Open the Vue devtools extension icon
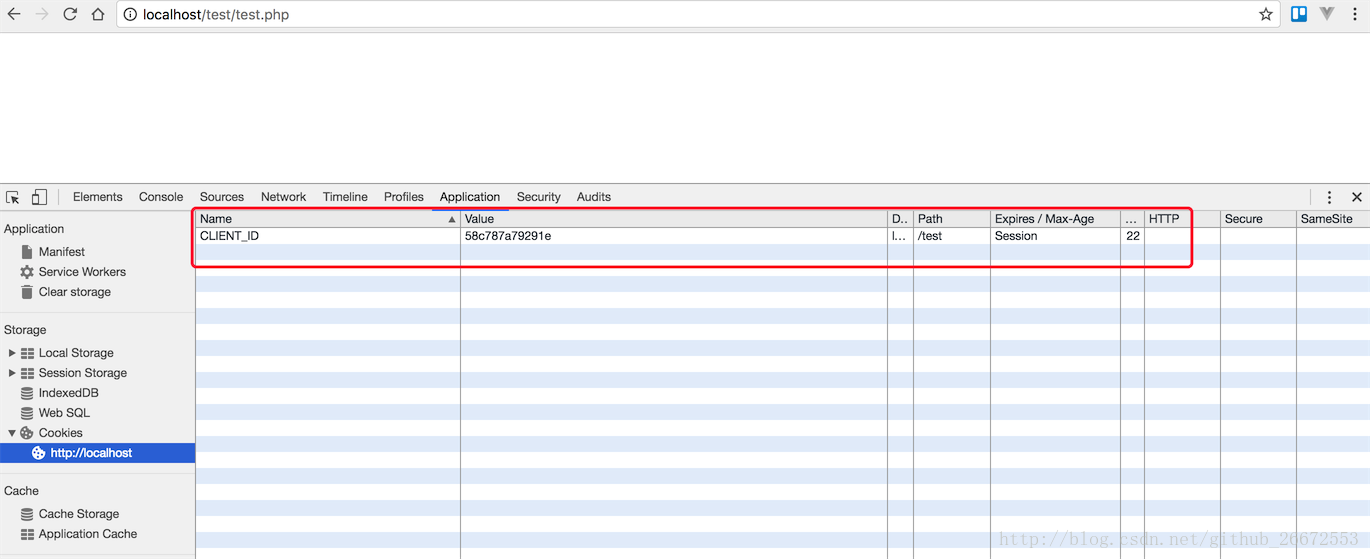Viewport: 1370px width, 559px height. [1327, 14]
